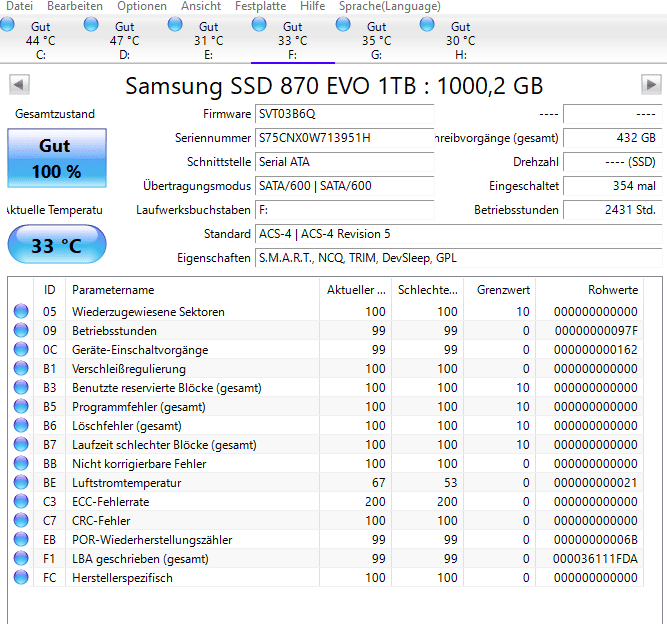Viewport: 667px width, 624px height.
Task: Click the status orb for drive G:
Action: pos(343,24)
